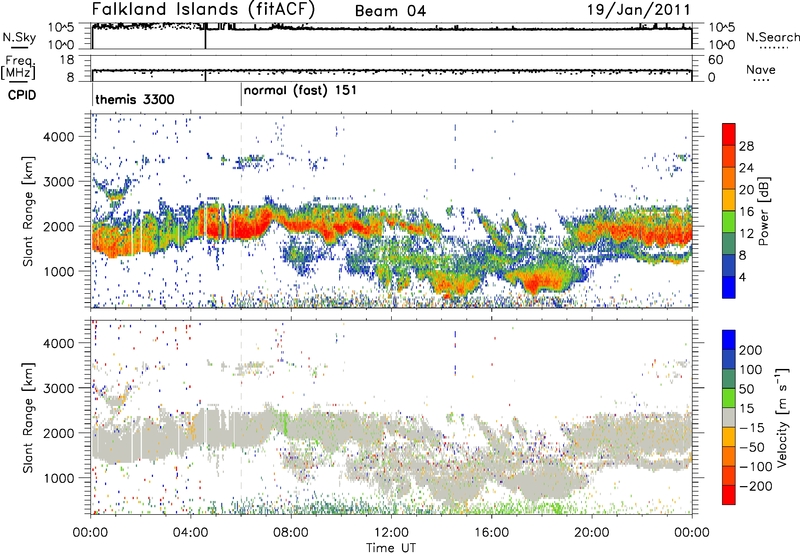Click the '20:00' time axis tick label
800x554 pixels.
pos(591,533)
